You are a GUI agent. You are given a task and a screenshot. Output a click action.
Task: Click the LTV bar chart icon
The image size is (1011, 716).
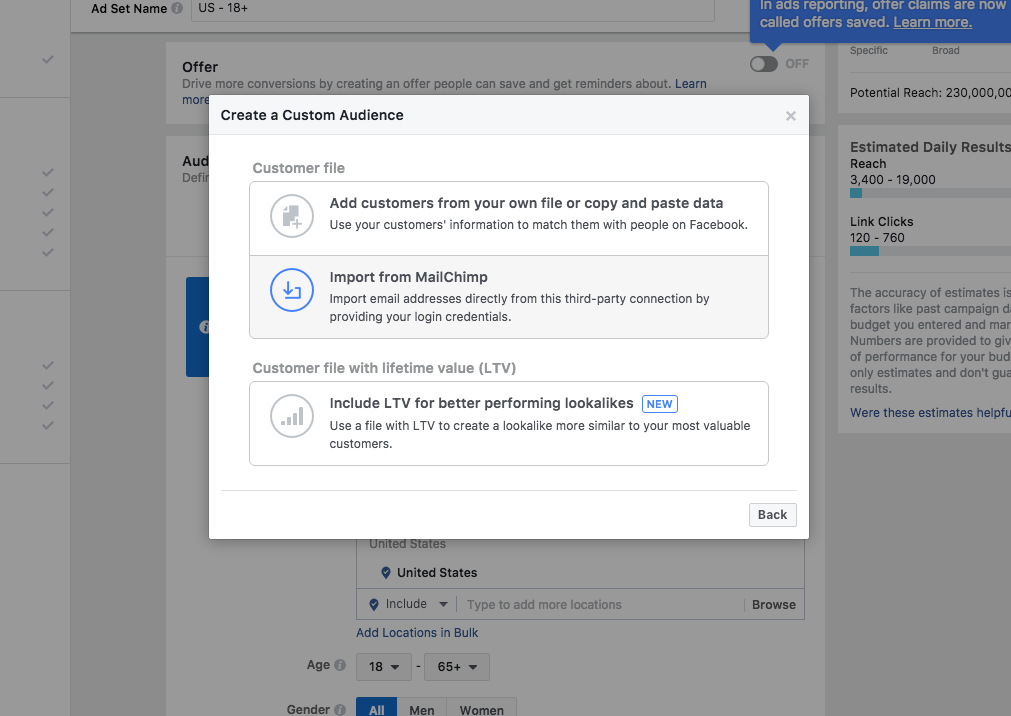coord(291,416)
